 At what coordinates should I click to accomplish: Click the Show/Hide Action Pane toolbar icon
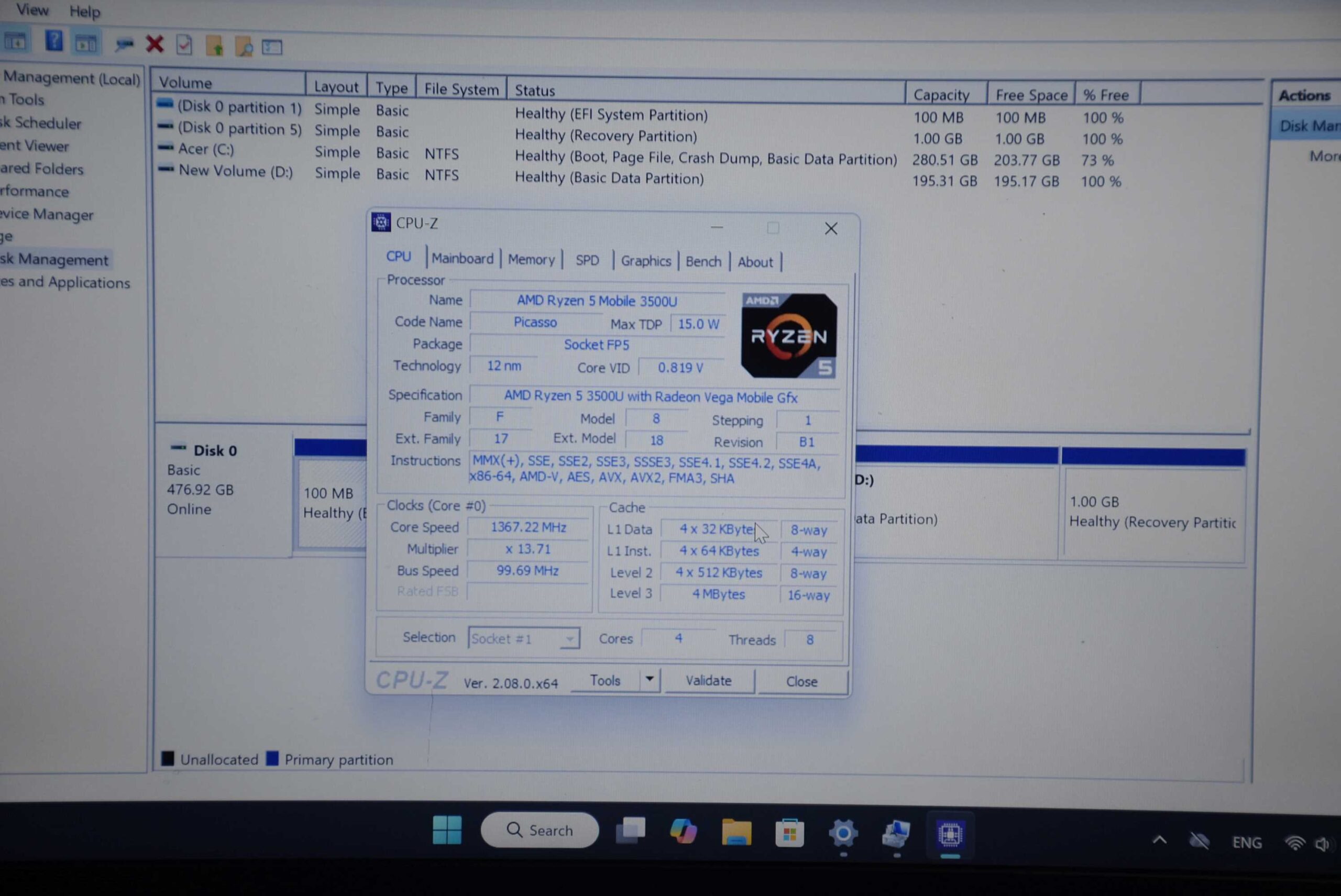coord(86,43)
